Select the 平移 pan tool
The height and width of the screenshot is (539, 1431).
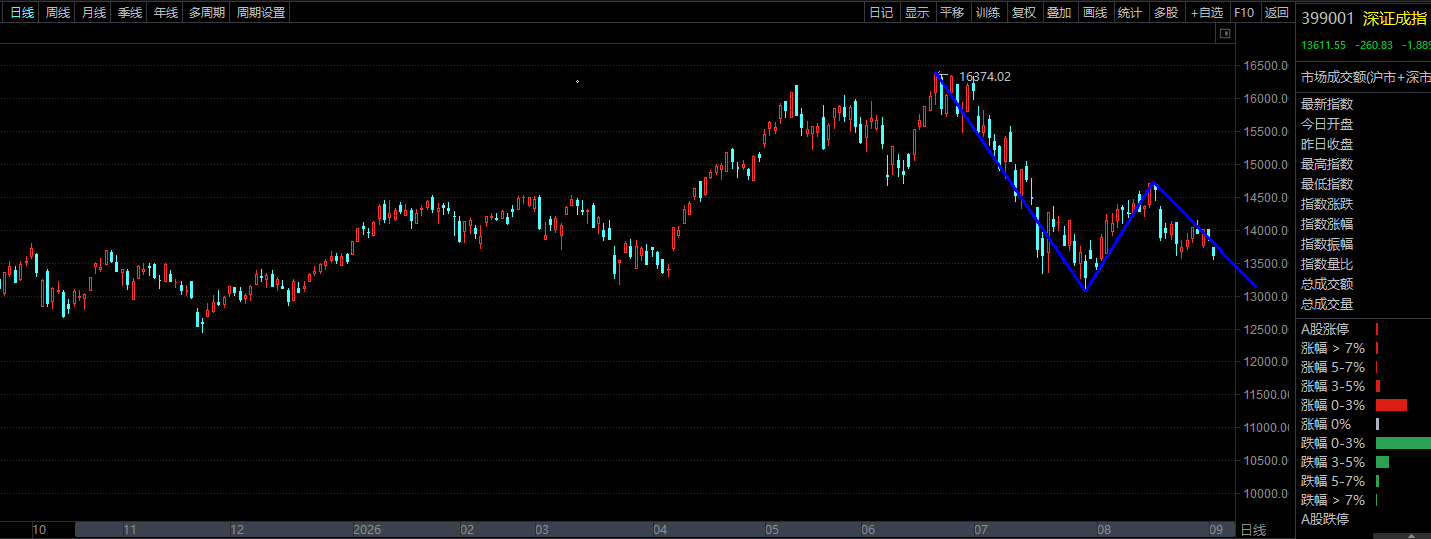point(952,13)
